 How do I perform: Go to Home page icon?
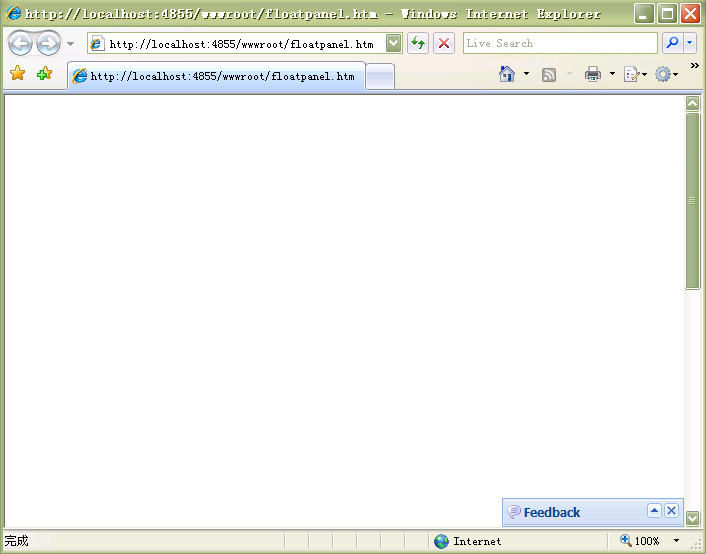(507, 74)
